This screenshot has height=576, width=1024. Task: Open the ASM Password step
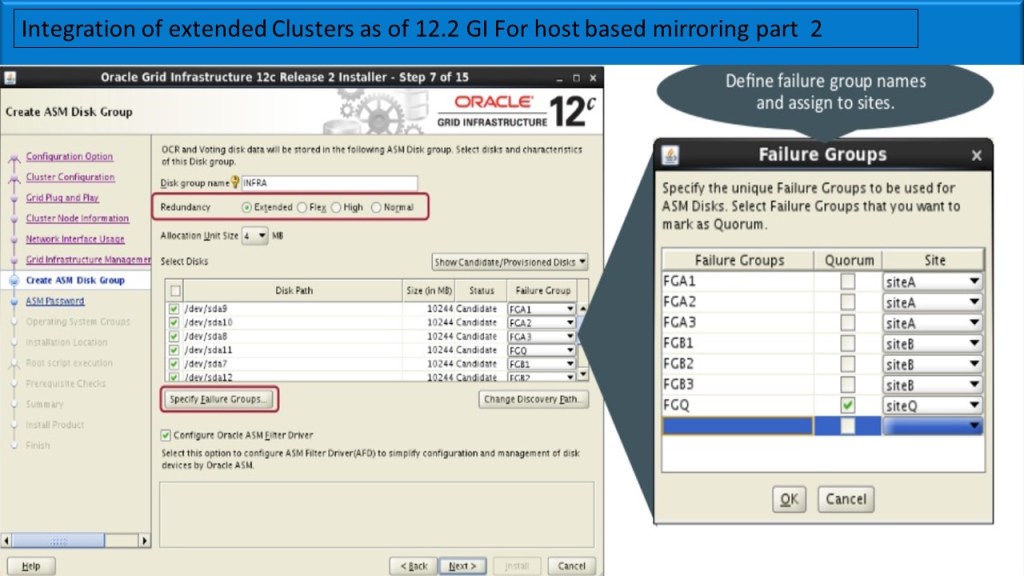pyautogui.click(x=55, y=301)
